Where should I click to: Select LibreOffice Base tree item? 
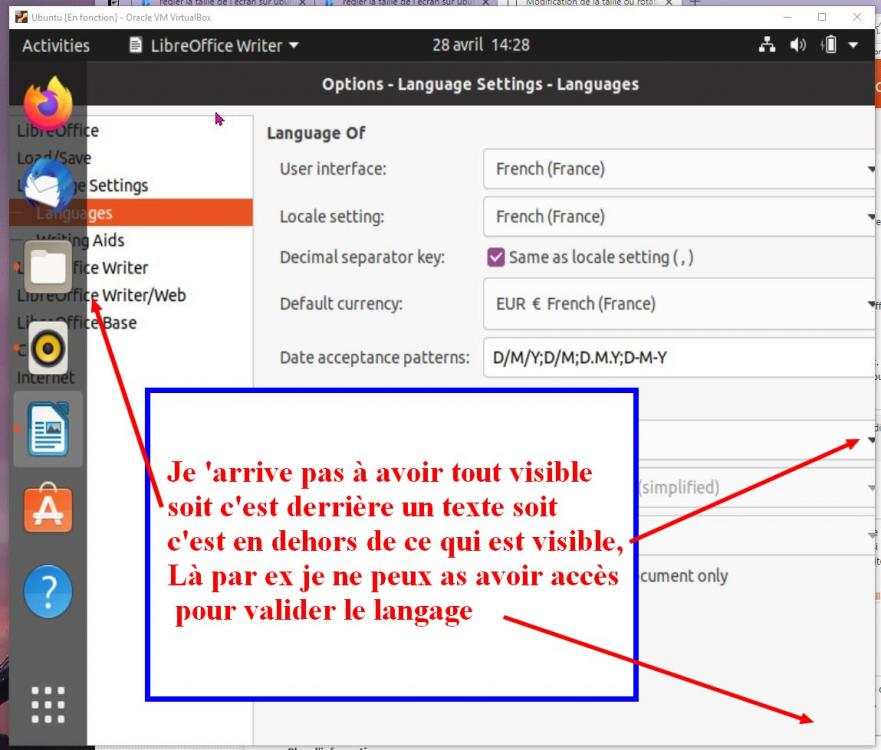(77, 323)
